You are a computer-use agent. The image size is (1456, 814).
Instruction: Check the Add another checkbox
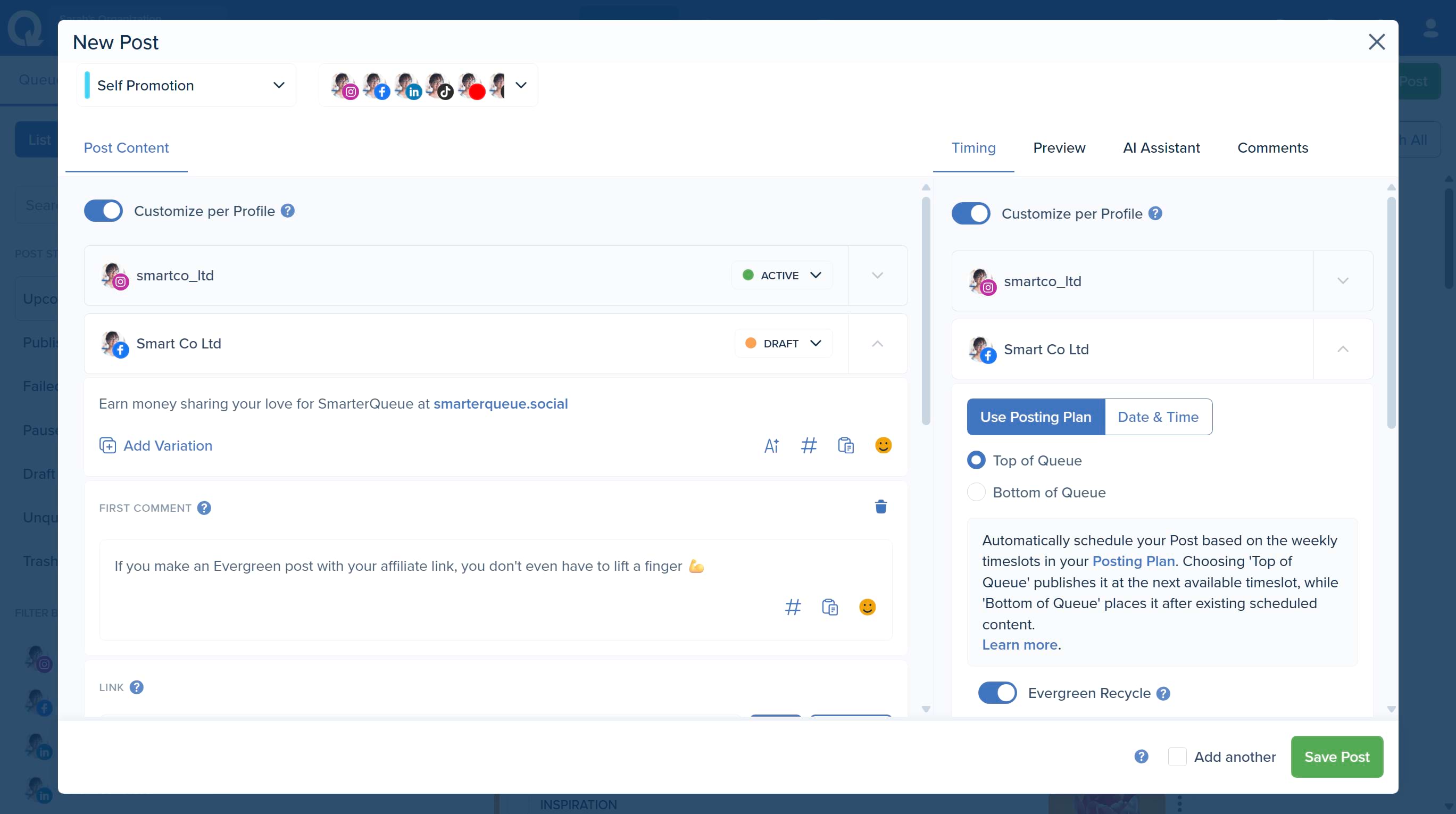pos(1177,757)
